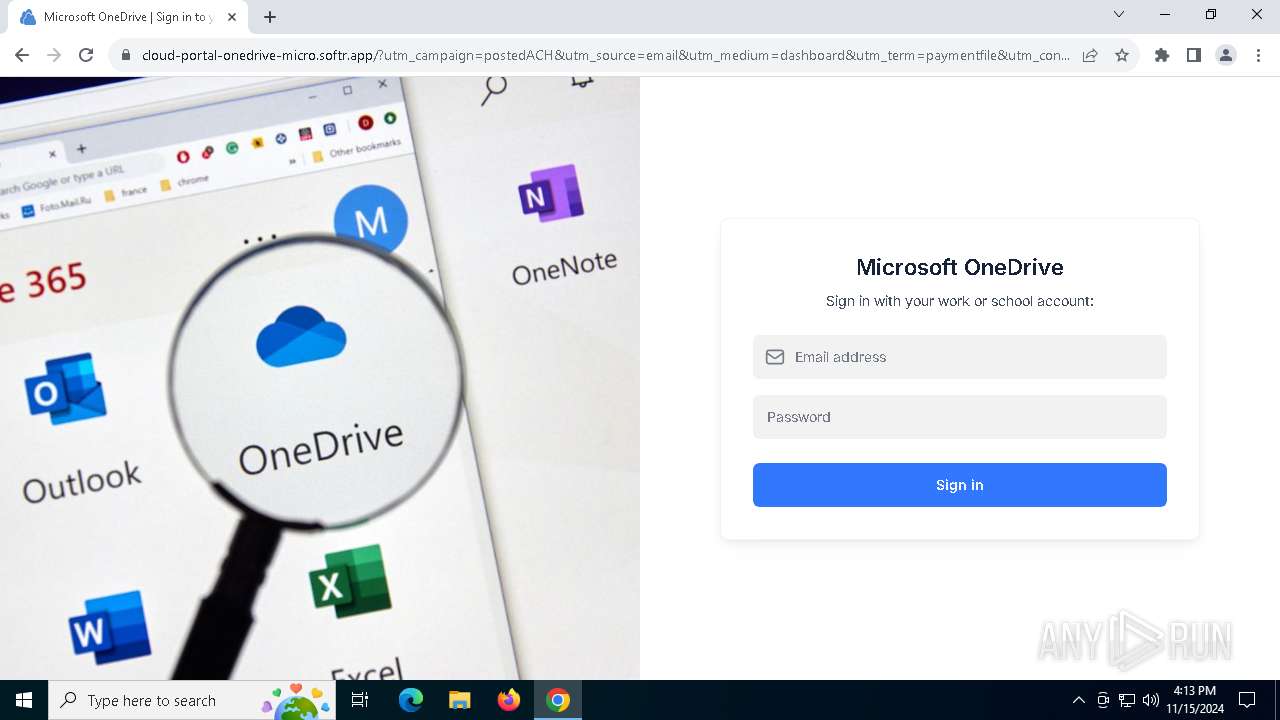Image resolution: width=1280 pixels, height=720 pixels.
Task: Restore down the Chrome window
Action: click(x=1211, y=14)
